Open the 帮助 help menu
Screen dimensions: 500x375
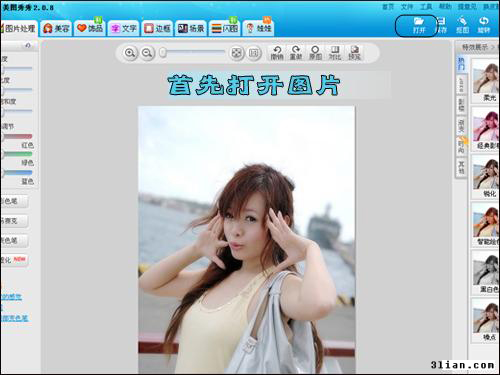445,7
